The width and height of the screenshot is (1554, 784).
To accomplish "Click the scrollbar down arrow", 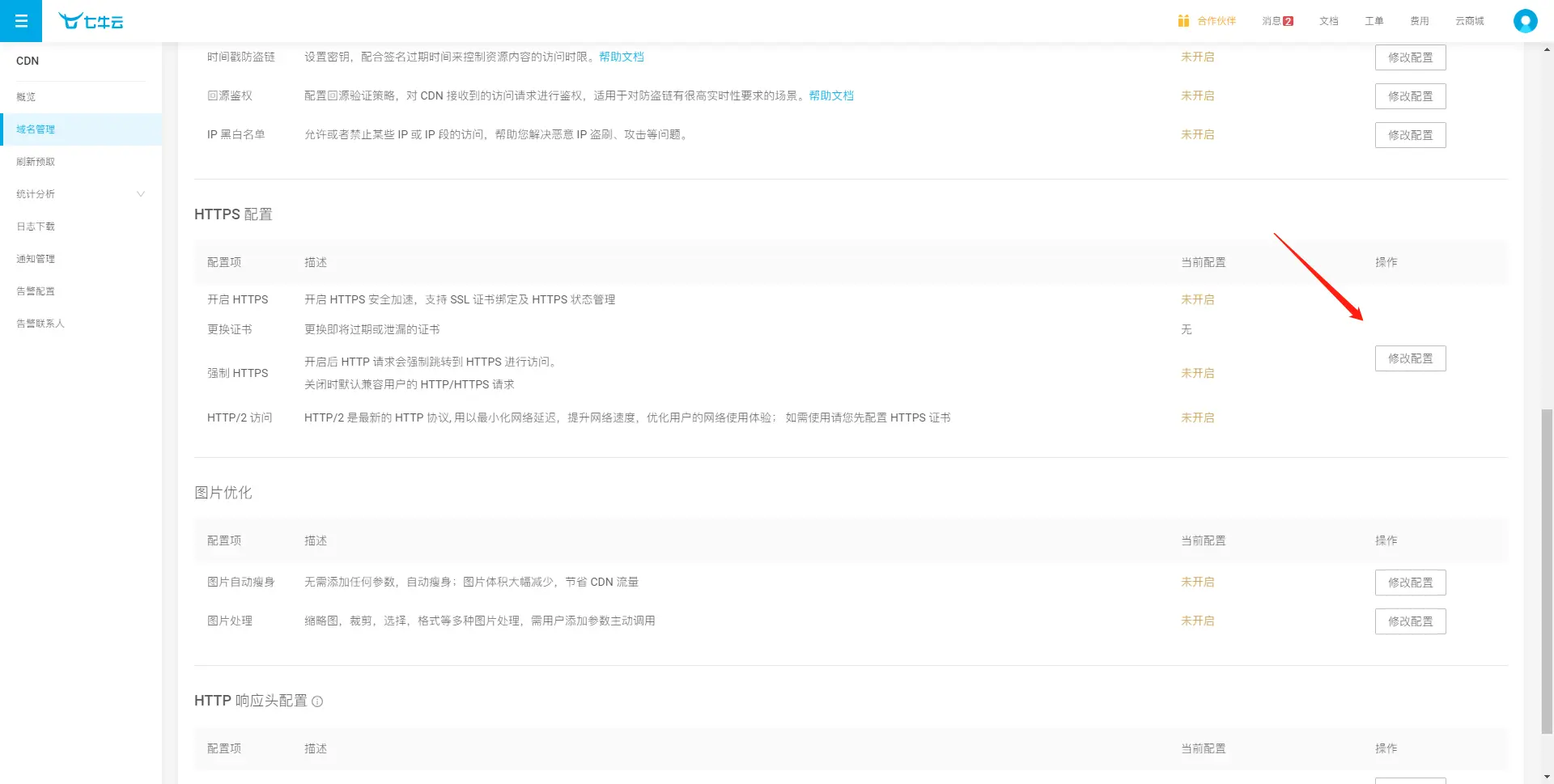I will pyautogui.click(x=1547, y=777).
